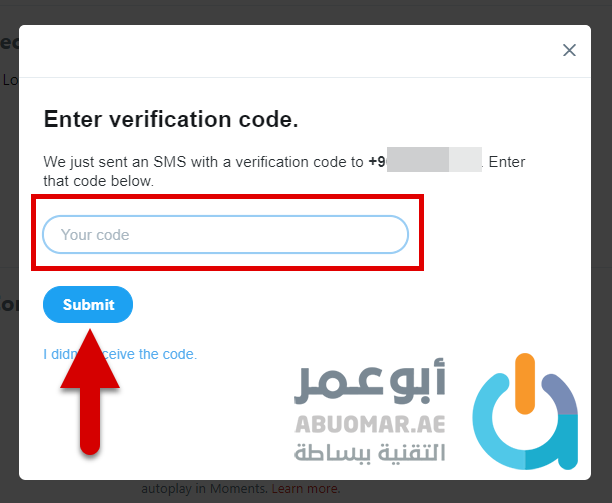This screenshot has height=503, width=612.
Task: Click the 'that code below.' text line
Action: (x=98, y=181)
